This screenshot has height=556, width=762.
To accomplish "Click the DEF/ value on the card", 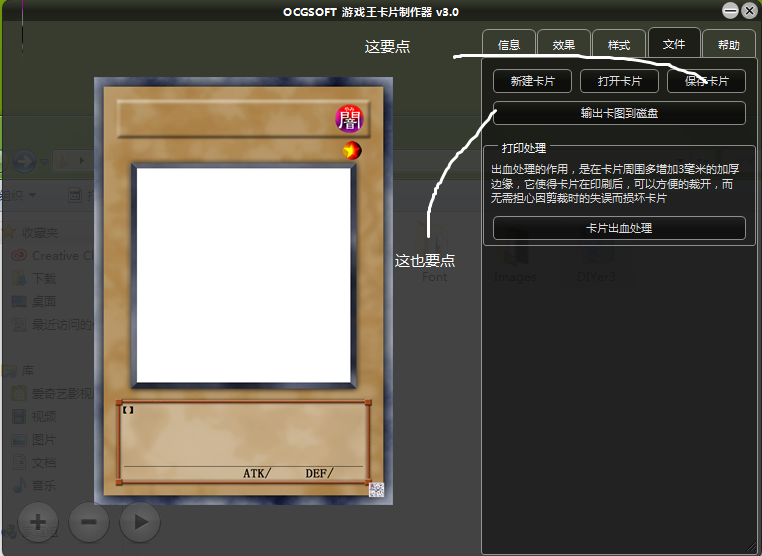I will [319, 473].
